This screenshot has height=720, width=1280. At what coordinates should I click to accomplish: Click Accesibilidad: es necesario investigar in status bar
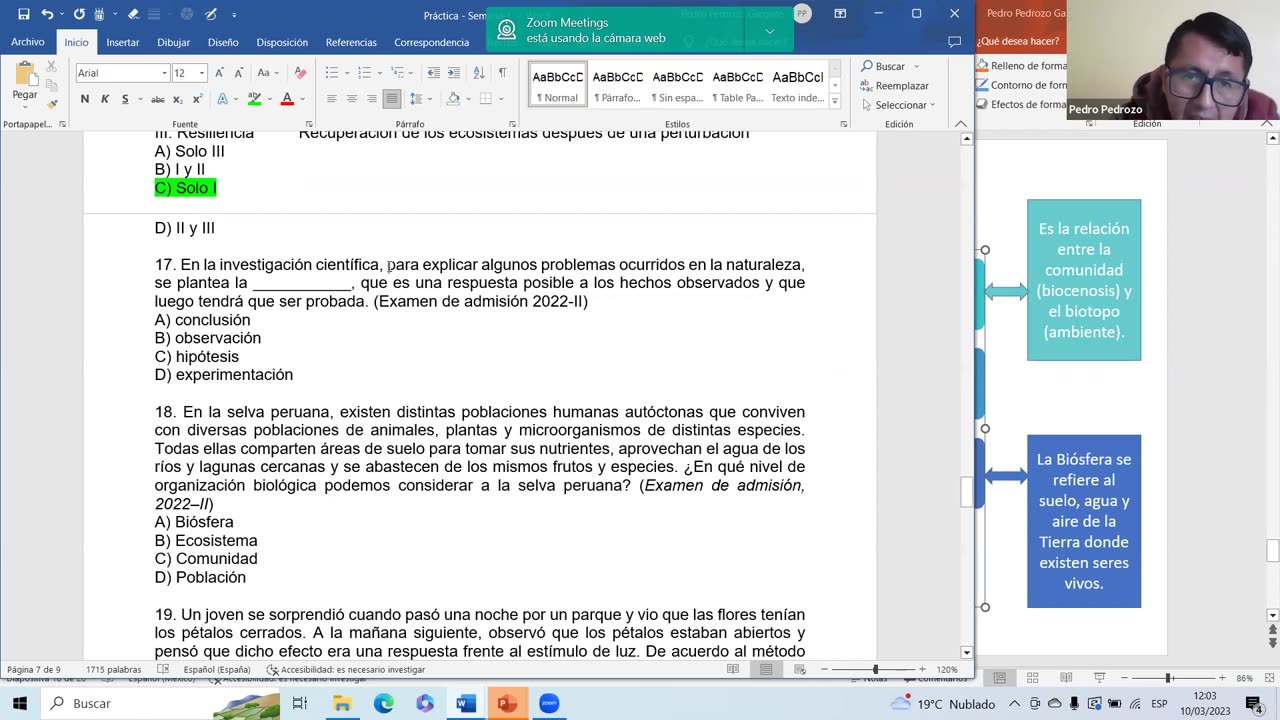(x=346, y=669)
